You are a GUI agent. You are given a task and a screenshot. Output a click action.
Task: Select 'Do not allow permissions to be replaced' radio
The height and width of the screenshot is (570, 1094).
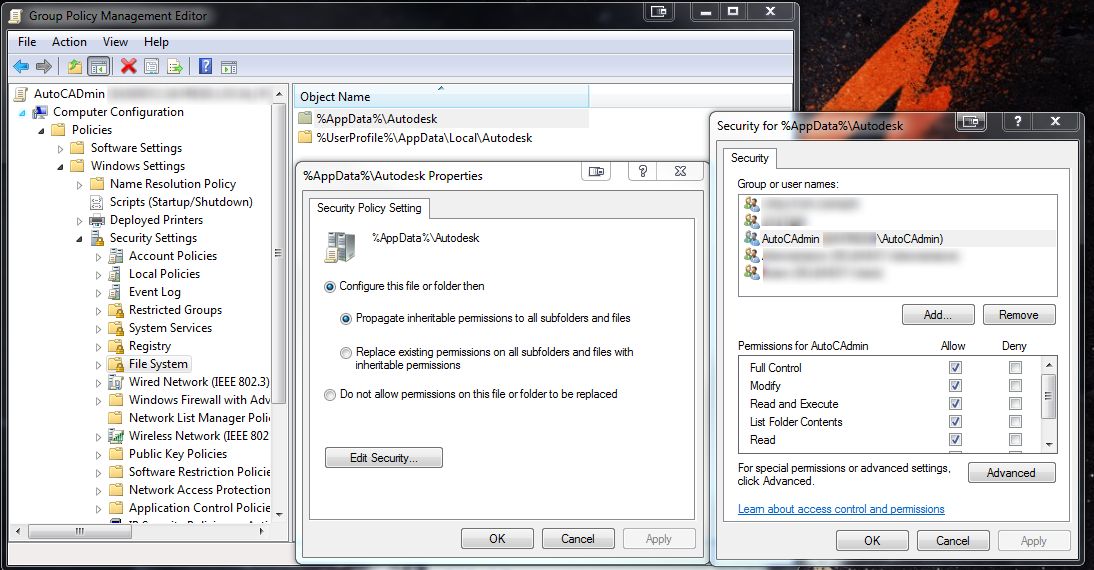click(x=330, y=395)
